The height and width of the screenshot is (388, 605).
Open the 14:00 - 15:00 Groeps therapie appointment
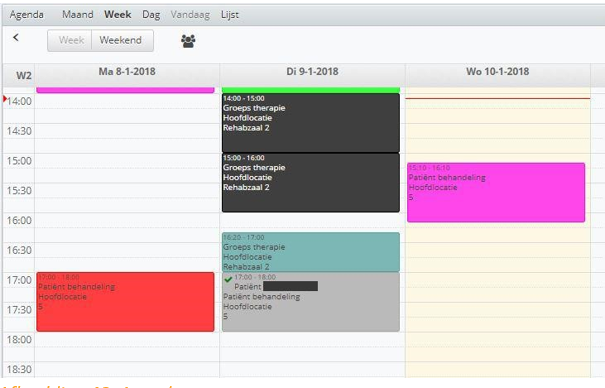point(311,123)
